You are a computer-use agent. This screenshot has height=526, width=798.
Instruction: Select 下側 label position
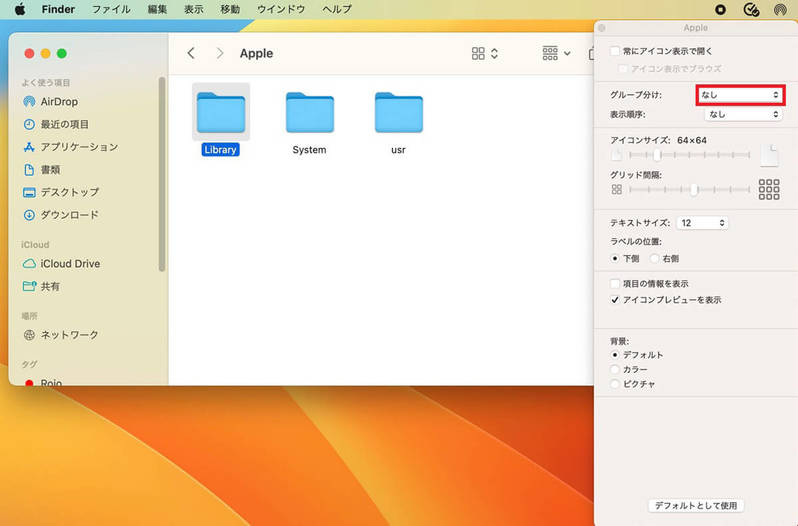[615, 258]
